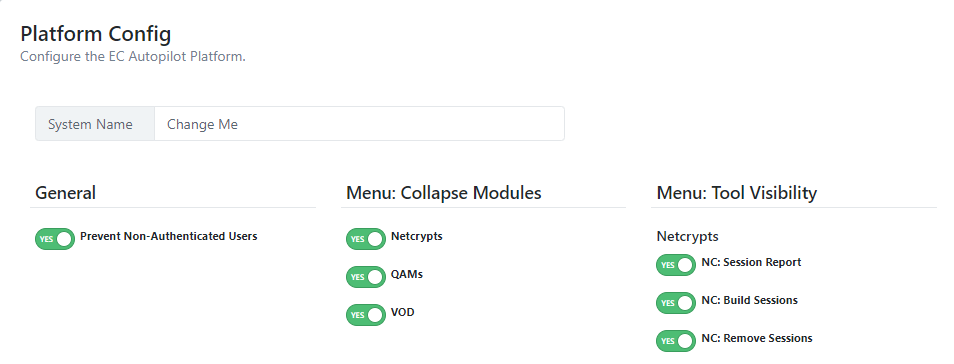Select the System Name field label
Image resolution: width=954 pixels, height=364 pixels.
[90, 124]
